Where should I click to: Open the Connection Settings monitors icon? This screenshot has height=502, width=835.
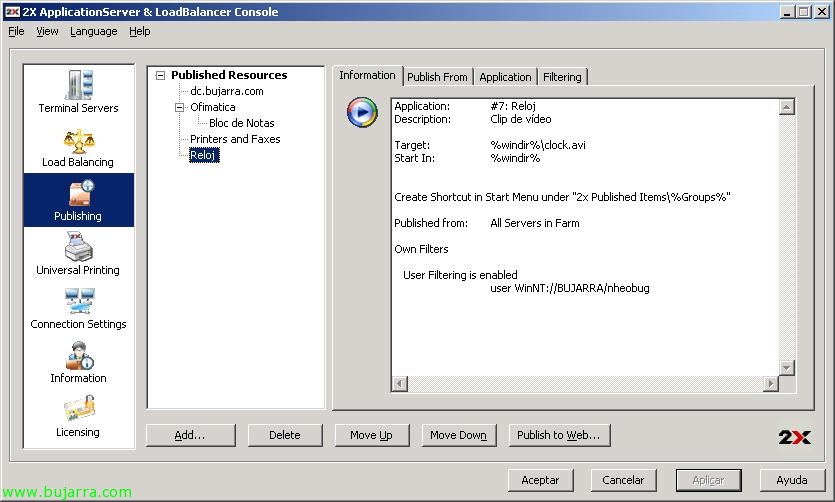point(79,301)
